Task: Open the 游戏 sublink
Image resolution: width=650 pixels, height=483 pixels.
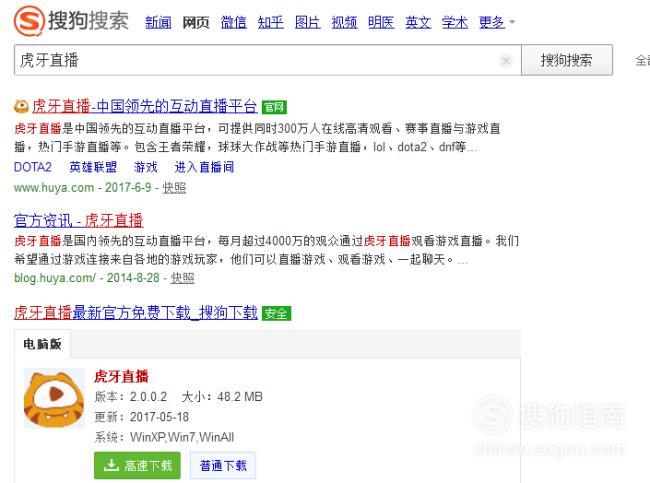Action: tap(146, 167)
